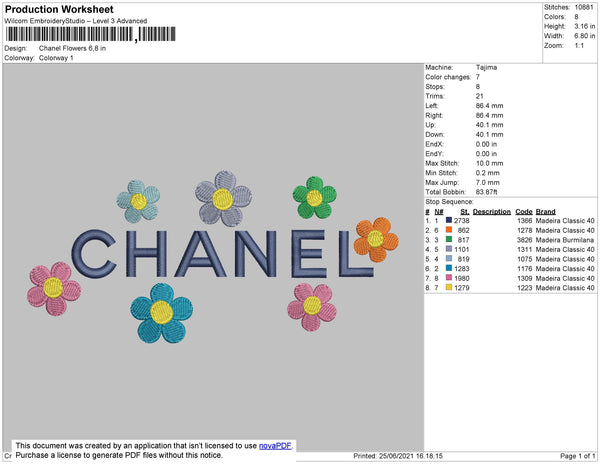Click the zoom value '1:1'

(x=579, y=46)
